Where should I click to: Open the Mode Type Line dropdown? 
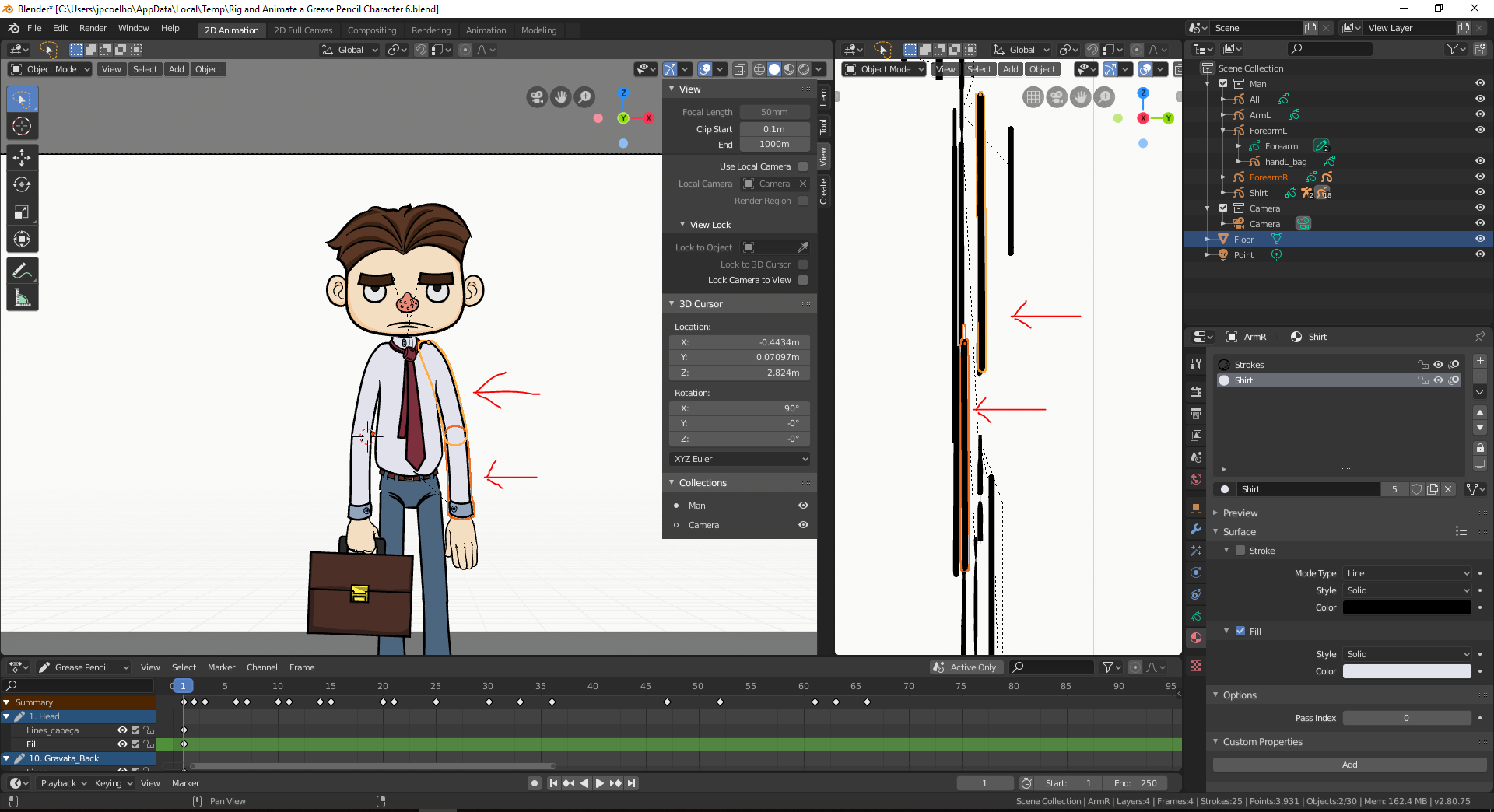pyautogui.click(x=1408, y=573)
